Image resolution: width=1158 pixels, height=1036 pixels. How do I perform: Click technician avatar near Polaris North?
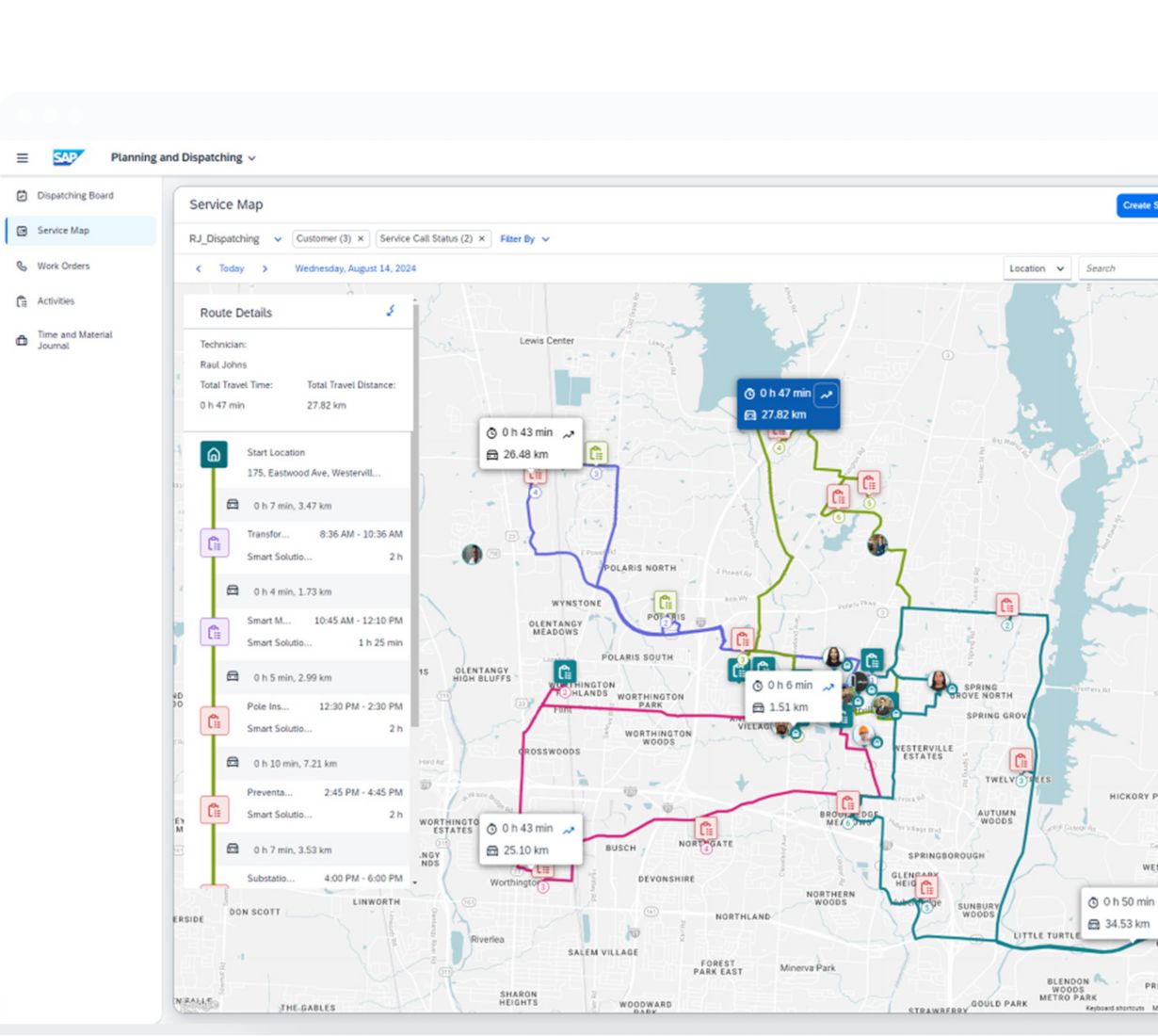click(x=473, y=555)
